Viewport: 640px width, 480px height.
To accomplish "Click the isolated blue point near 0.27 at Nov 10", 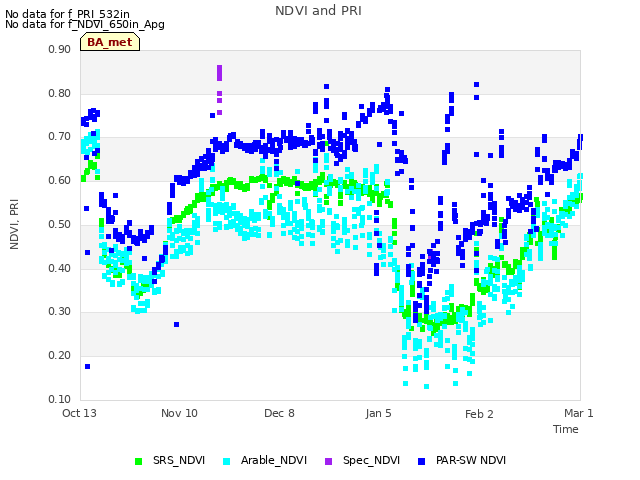I will [176, 324].
